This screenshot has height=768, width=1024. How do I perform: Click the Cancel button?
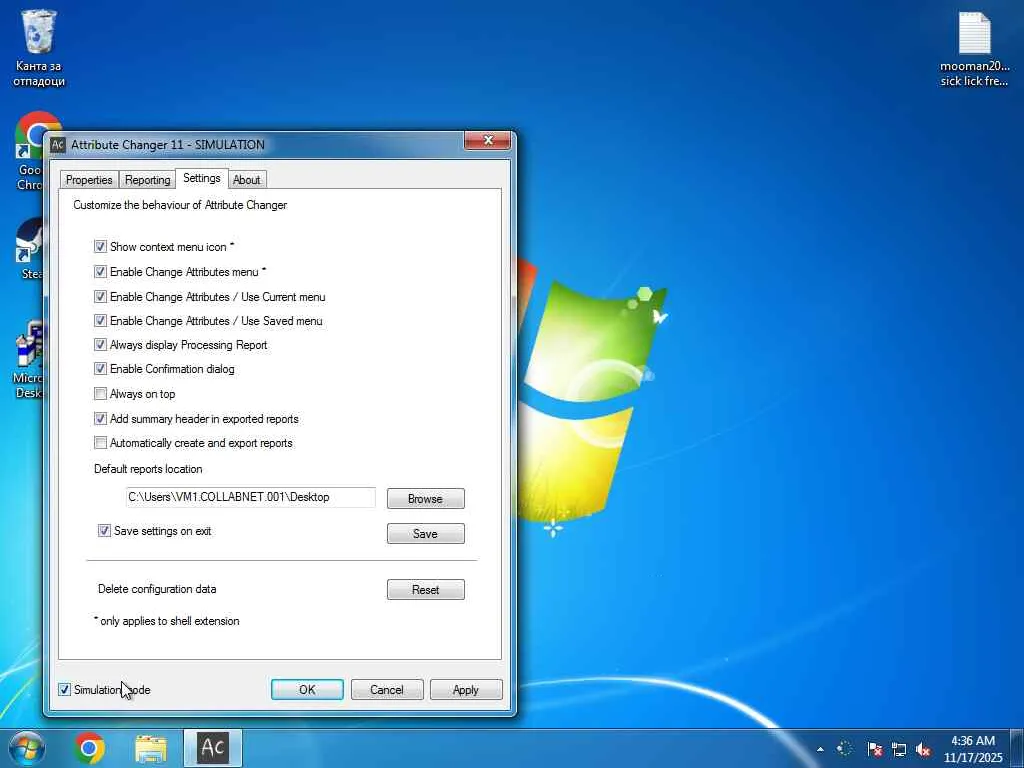pos(387,690)
